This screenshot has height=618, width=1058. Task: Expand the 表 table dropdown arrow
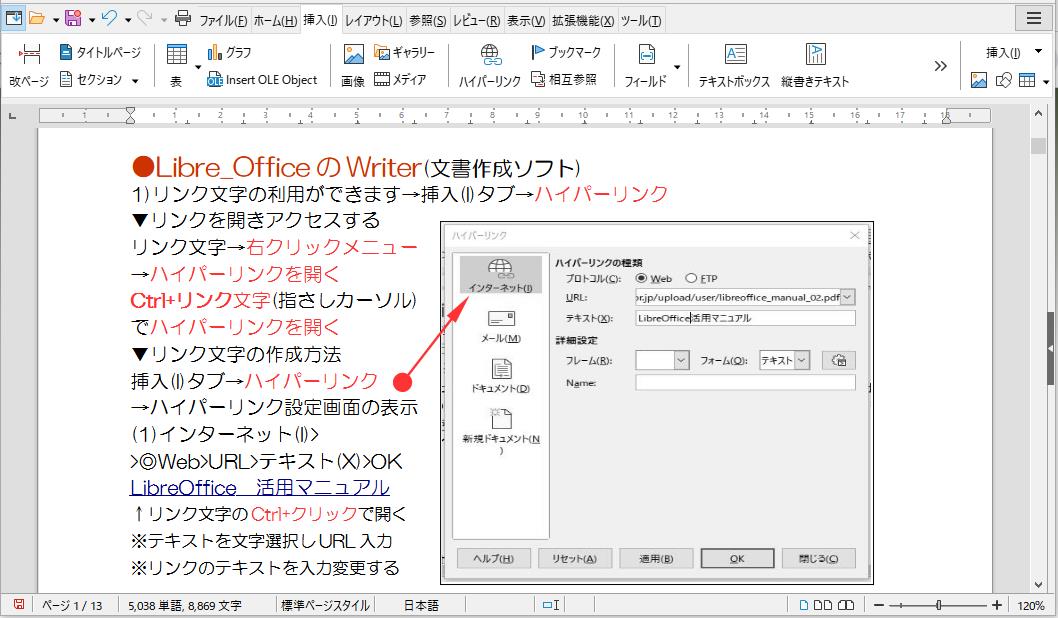(198, 67)
